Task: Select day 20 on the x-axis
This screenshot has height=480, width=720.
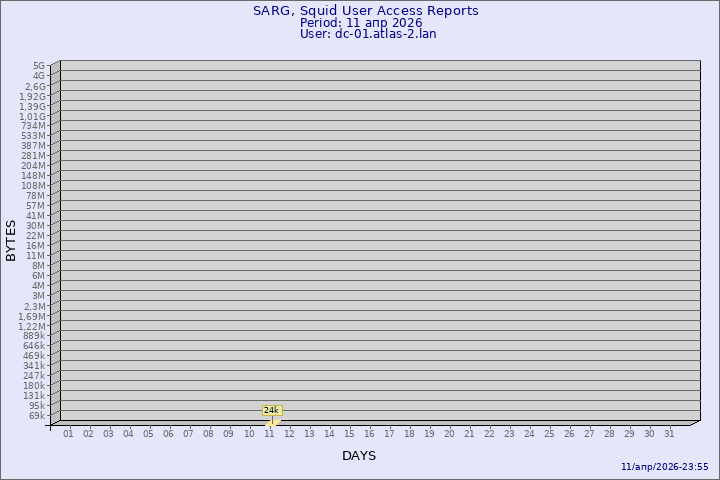Action: coord(449,433)
